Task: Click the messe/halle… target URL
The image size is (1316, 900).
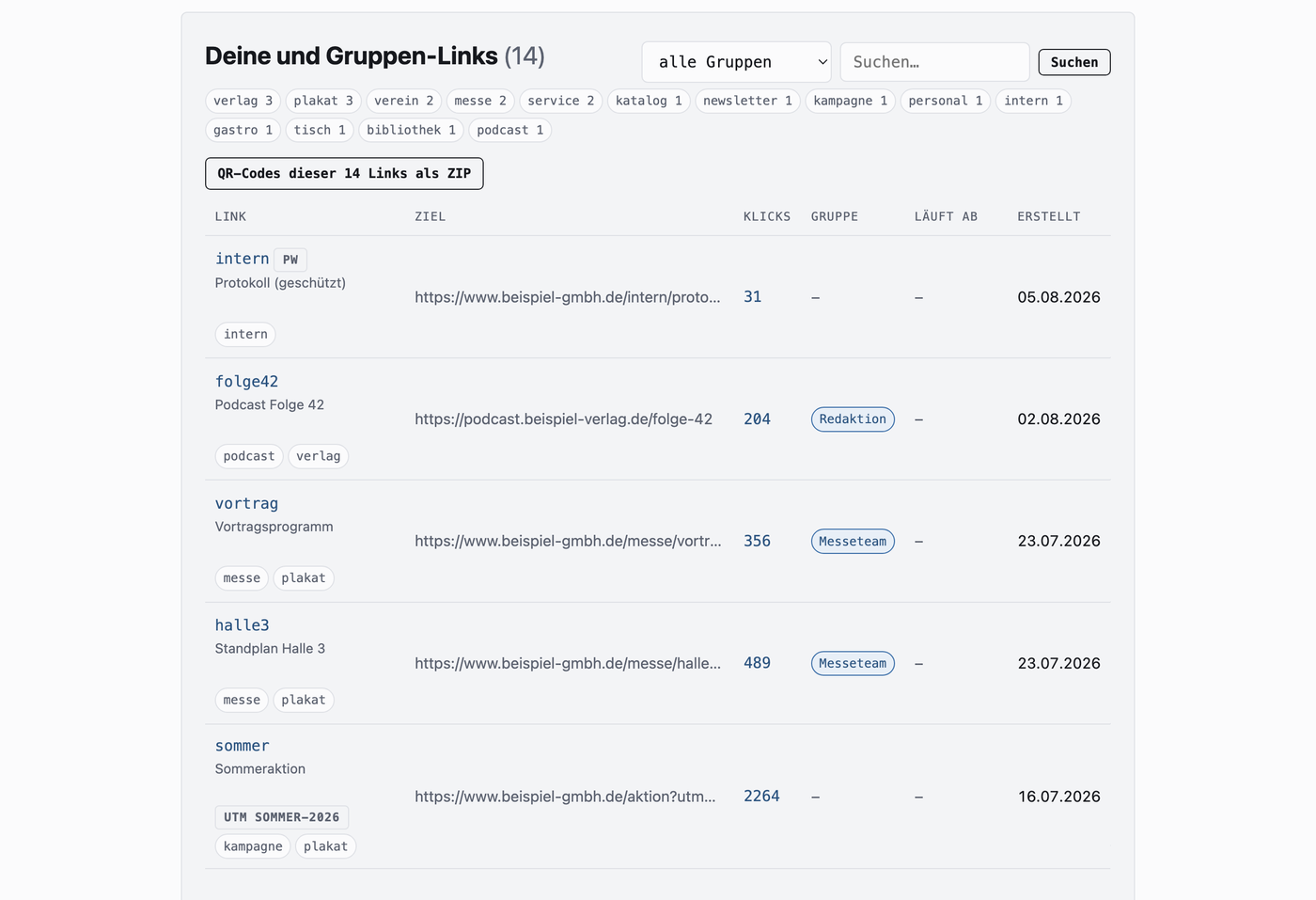Action: 568,663
